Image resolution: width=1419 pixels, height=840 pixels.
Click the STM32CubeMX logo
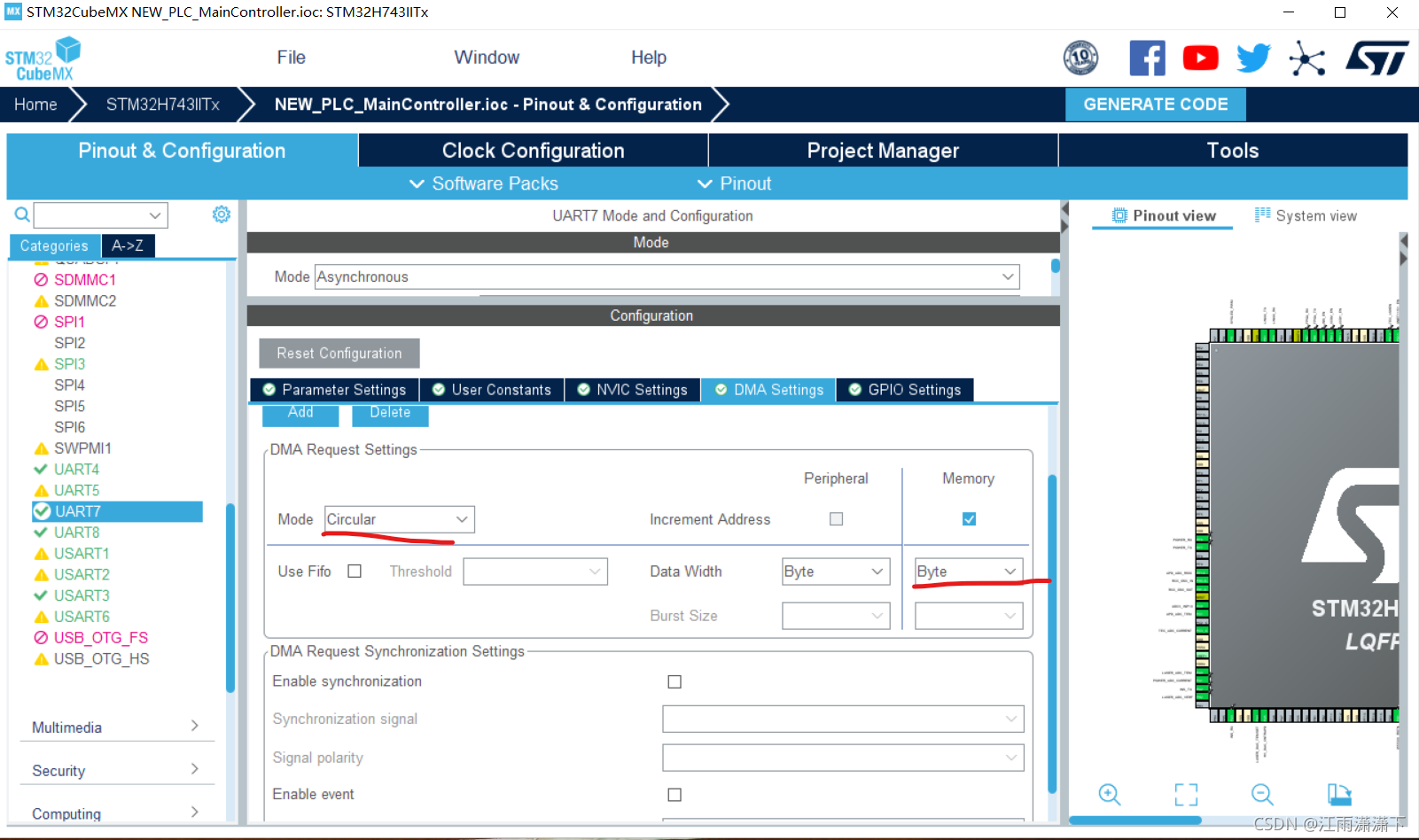tap(43, 59)
